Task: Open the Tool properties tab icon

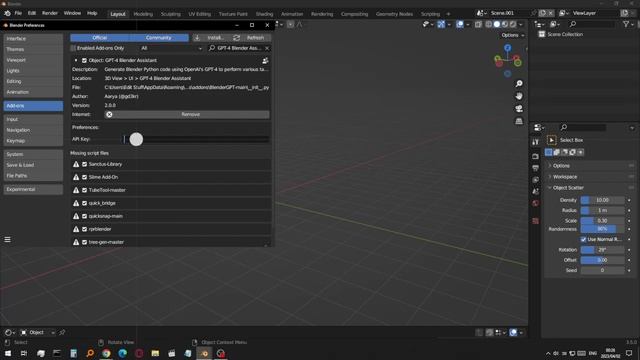Action: (536, 142)
